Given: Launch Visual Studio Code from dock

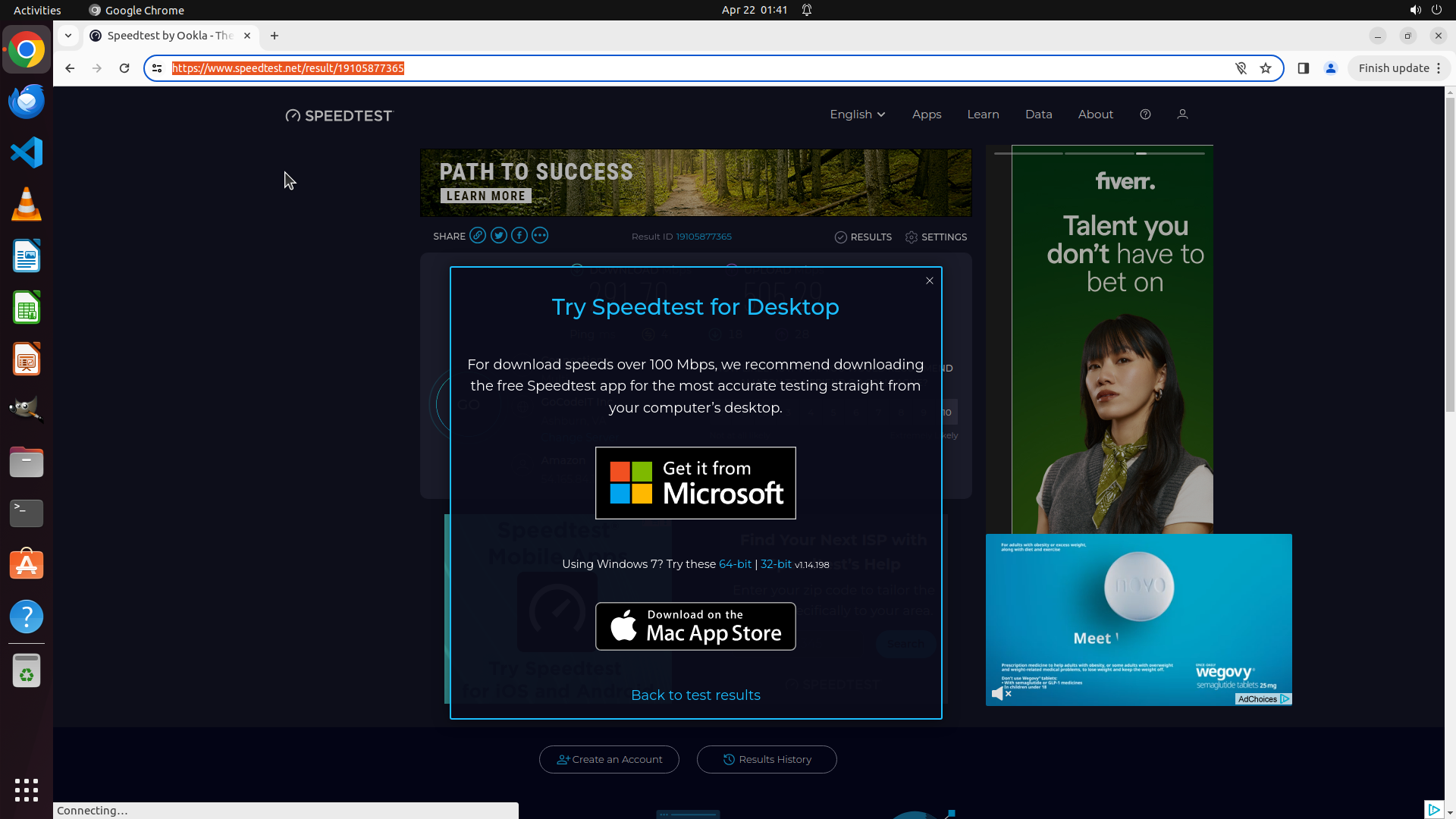Looking at the screenshot, I should click(x=27, y=152).
